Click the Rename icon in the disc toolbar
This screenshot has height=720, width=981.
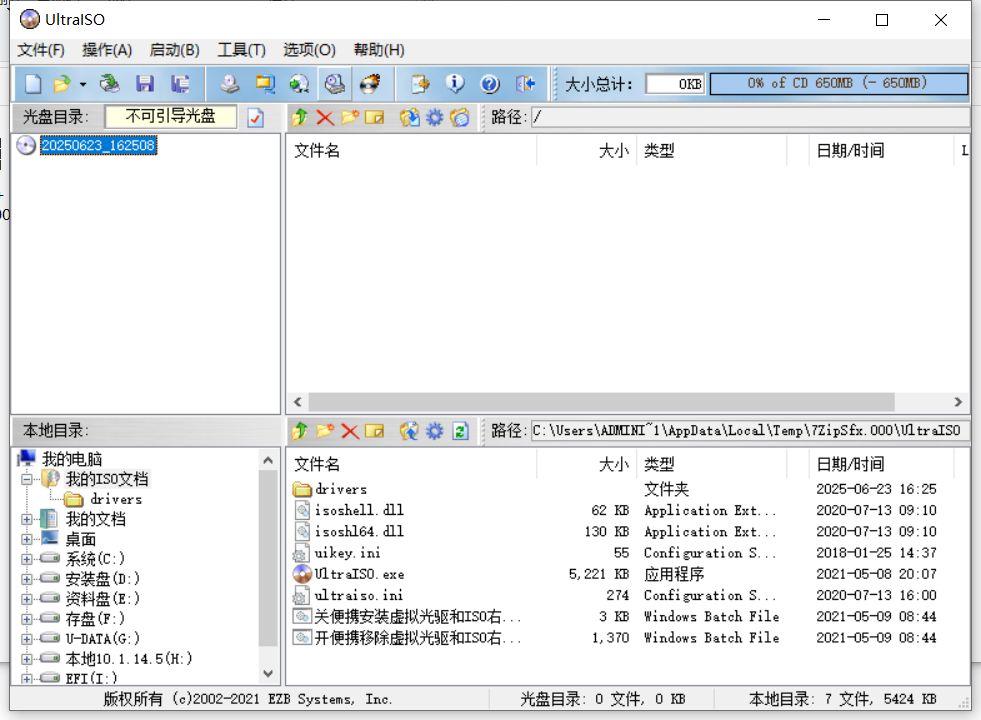pos(374,117)
